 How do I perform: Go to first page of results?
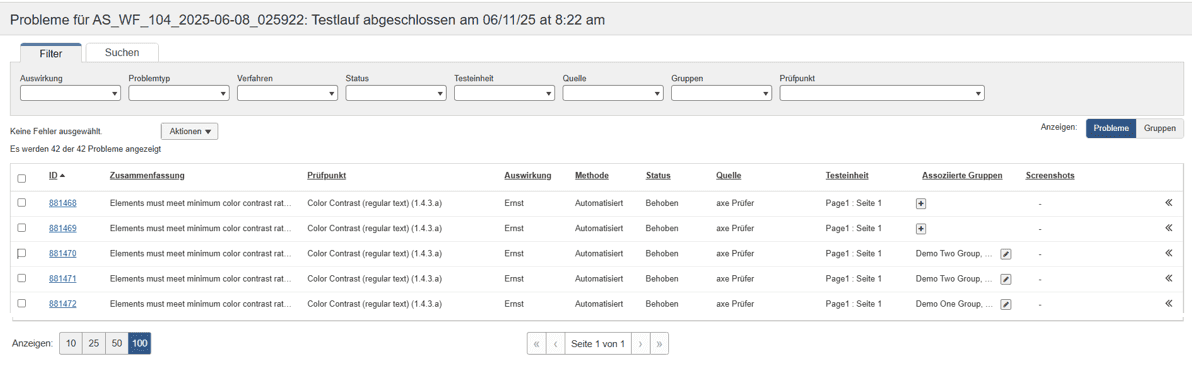[x=537, y=343]
